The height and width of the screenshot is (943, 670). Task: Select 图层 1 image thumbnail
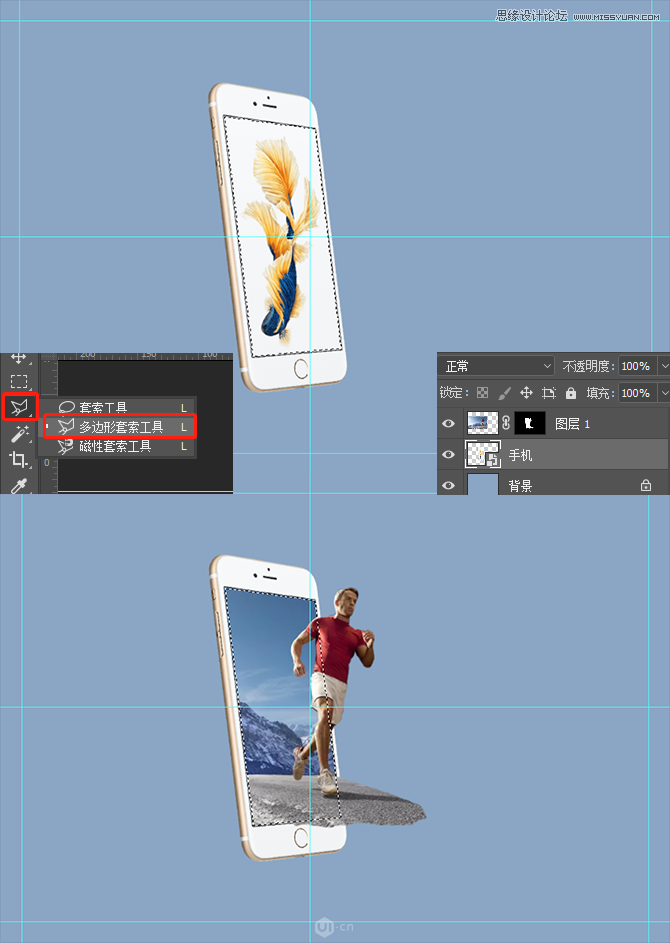[483, 423]
